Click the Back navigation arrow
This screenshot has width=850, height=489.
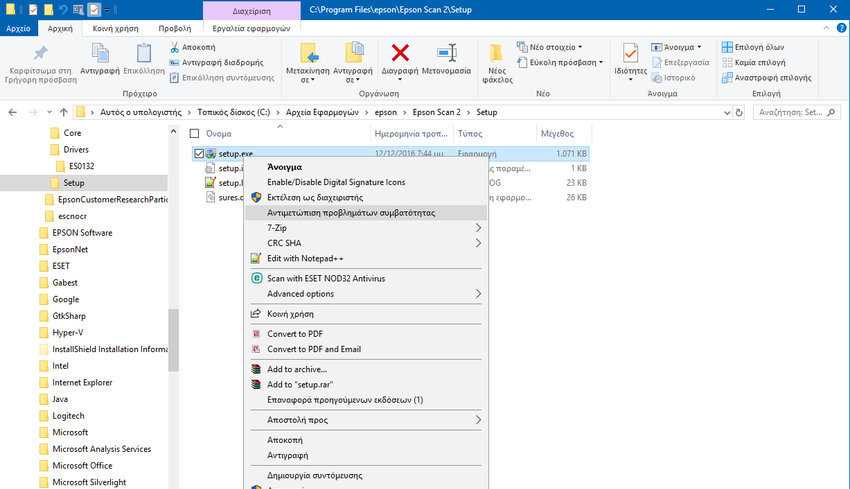pyautogui.click(x=12, y=112)
